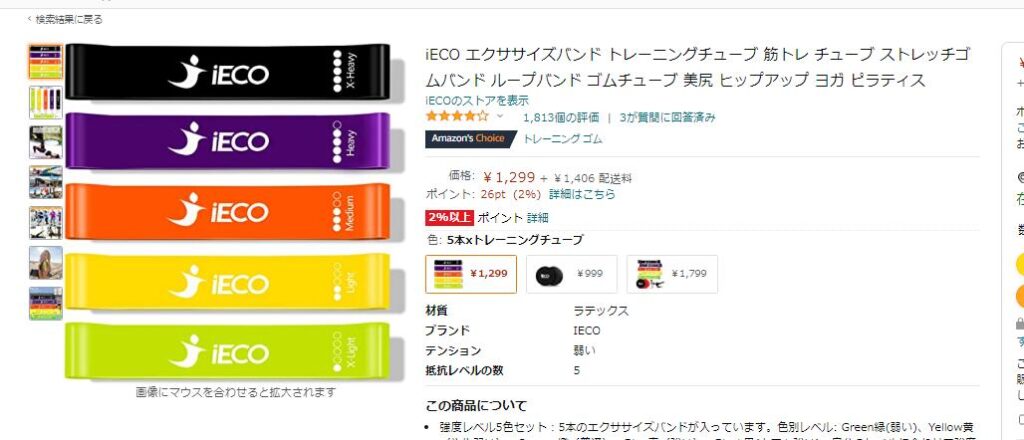Click the Amazon's Choice badge
This screenshot has height=440, width=1024.
coord(470,139)
